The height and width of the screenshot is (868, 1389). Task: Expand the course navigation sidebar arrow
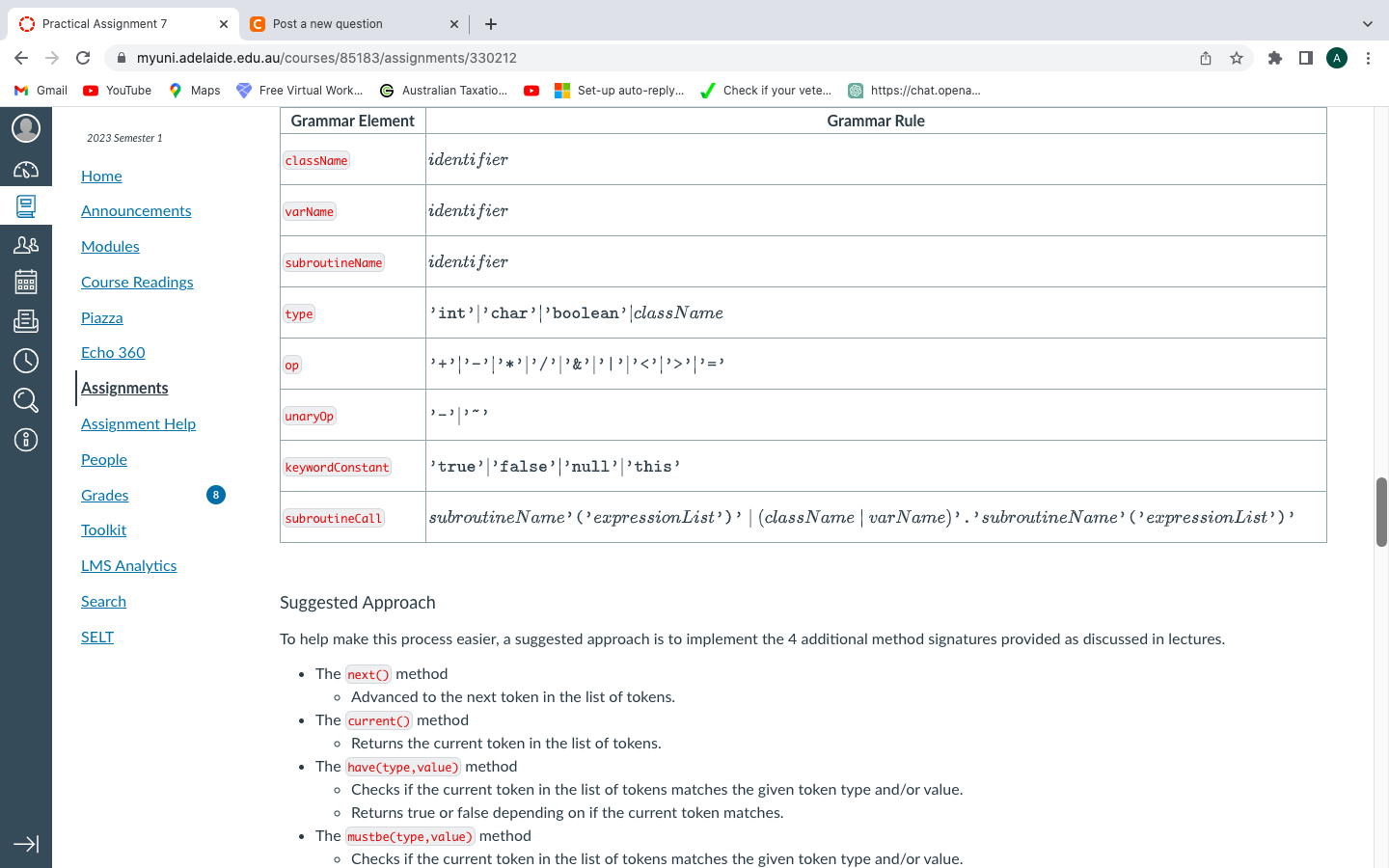(x=26, y=844)
